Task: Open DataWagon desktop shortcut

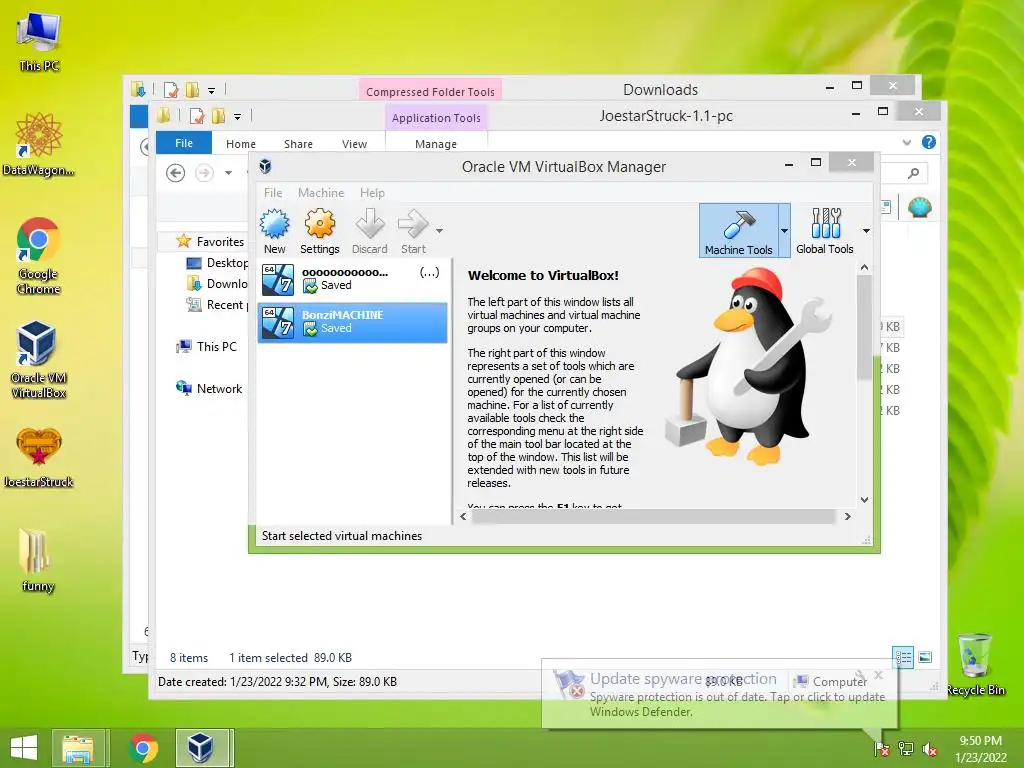Action: (39, 145)
